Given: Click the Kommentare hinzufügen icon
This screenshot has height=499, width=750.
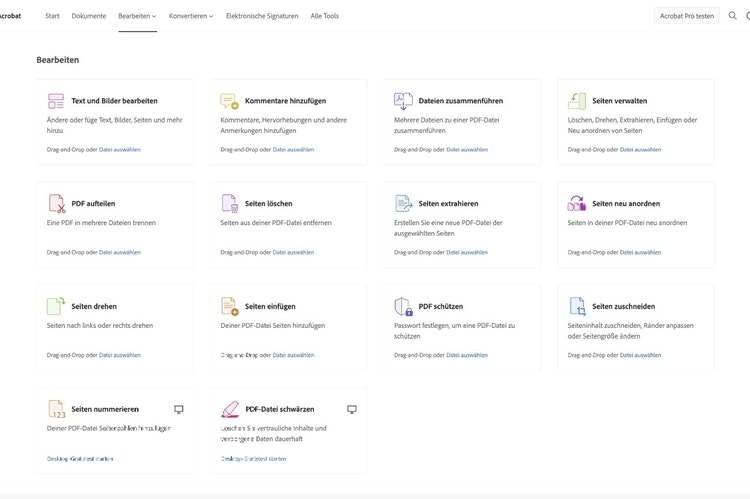Looking at the screenshot, I should [229, 101].
